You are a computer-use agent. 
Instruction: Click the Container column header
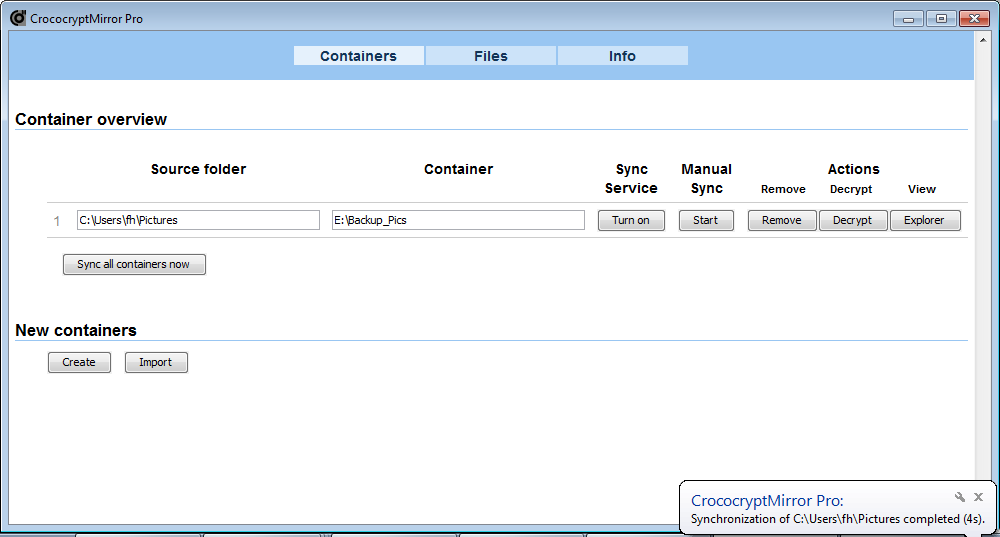coord(459,169)
